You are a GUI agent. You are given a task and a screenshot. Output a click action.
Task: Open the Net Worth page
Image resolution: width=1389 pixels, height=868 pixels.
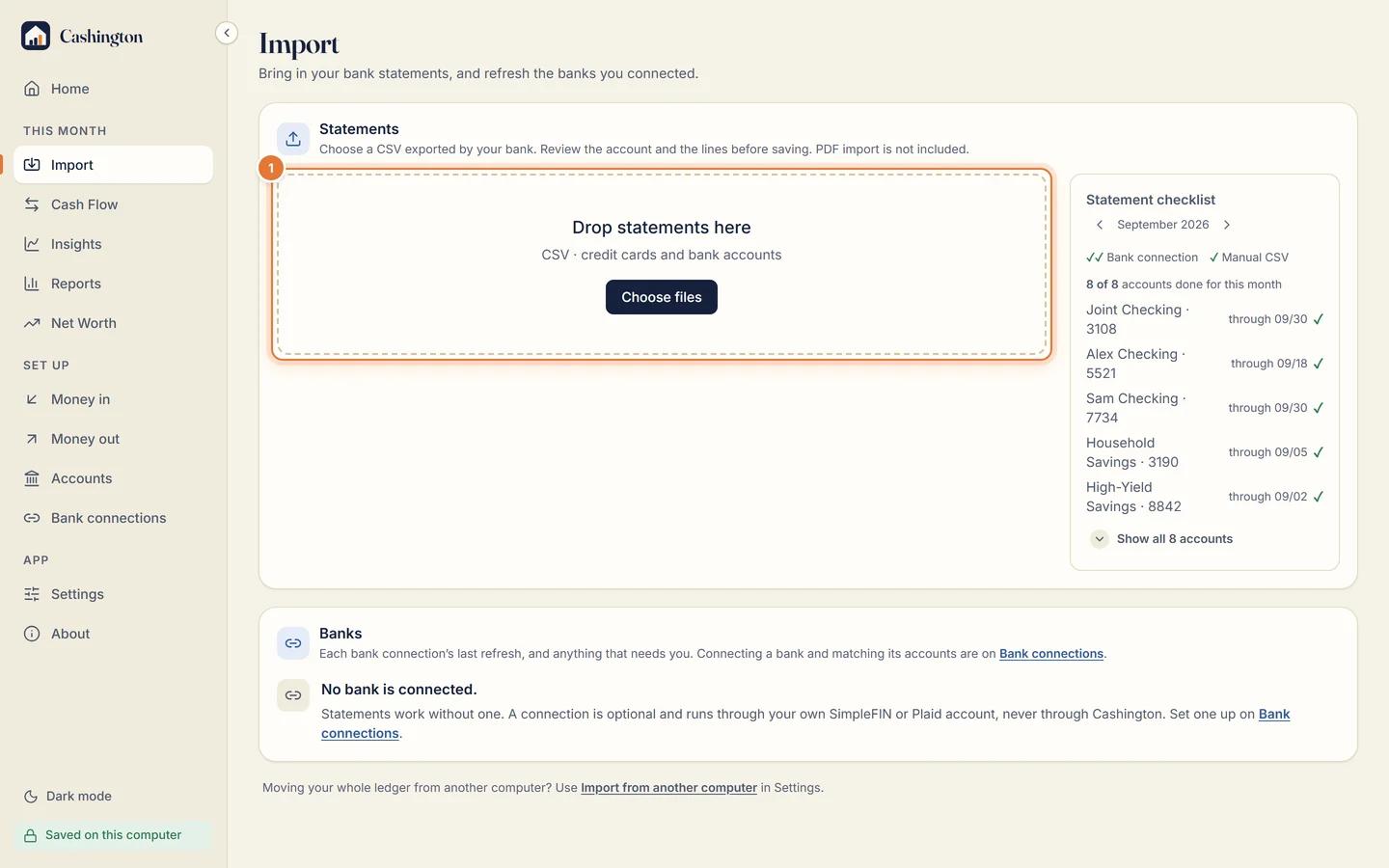pos(114,323)
